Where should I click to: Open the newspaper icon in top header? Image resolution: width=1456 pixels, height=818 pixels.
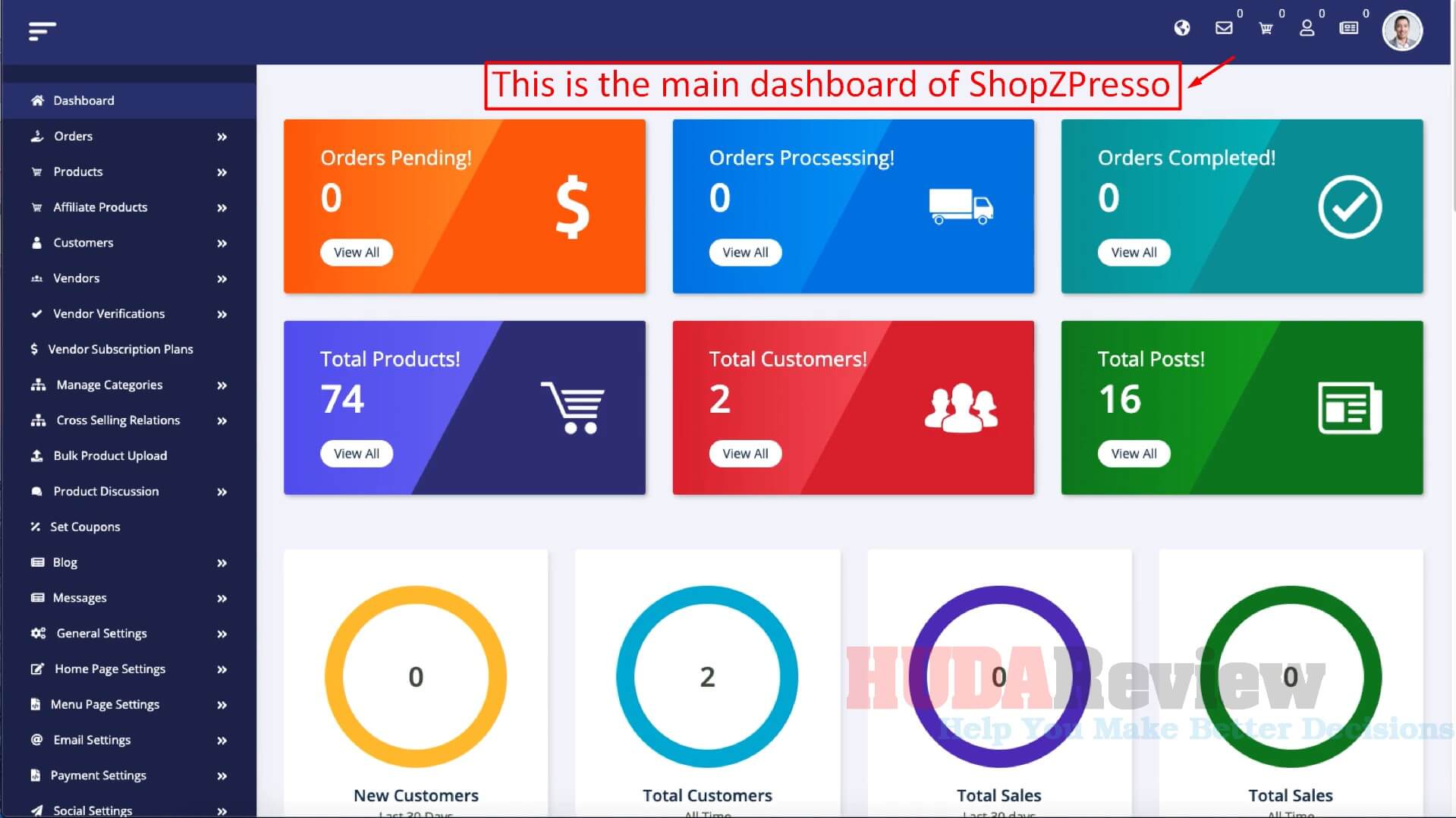click(1348, 28)
